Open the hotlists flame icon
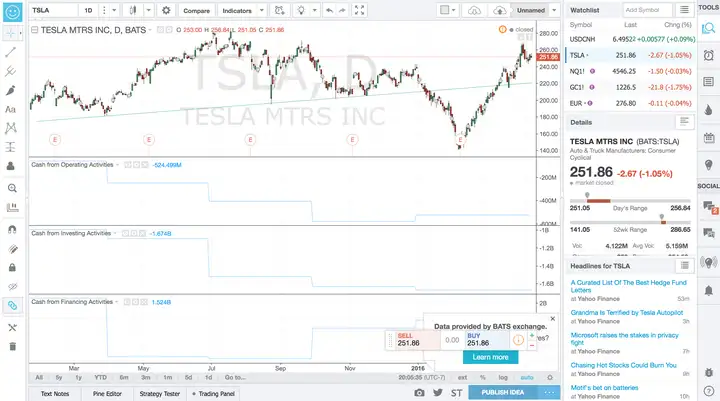Screen dimensions: 720x401 pyautogui.click(x=709, y=109)
